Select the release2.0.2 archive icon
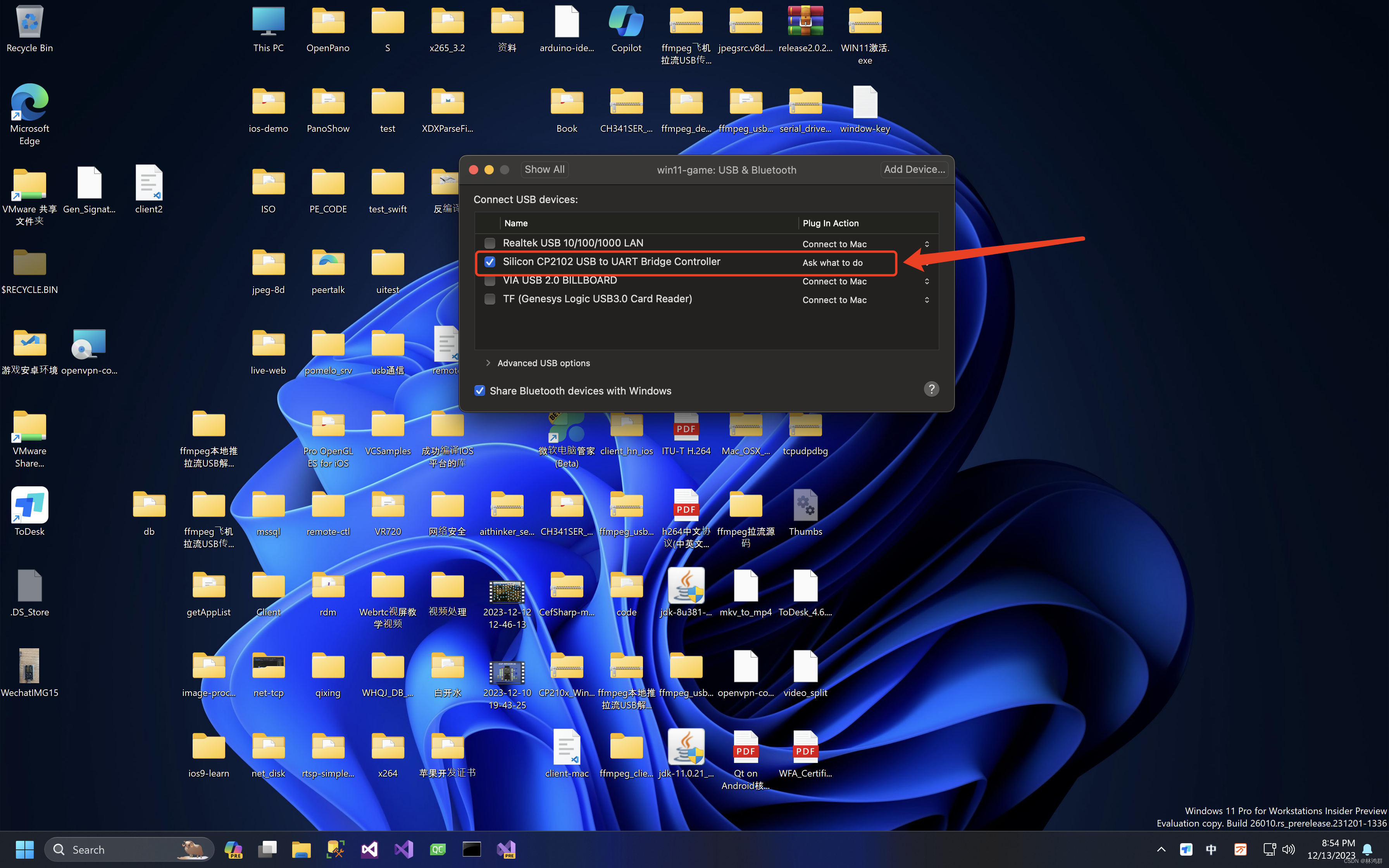Viewport: 1389px width, 868px height. tap(805, 29)
